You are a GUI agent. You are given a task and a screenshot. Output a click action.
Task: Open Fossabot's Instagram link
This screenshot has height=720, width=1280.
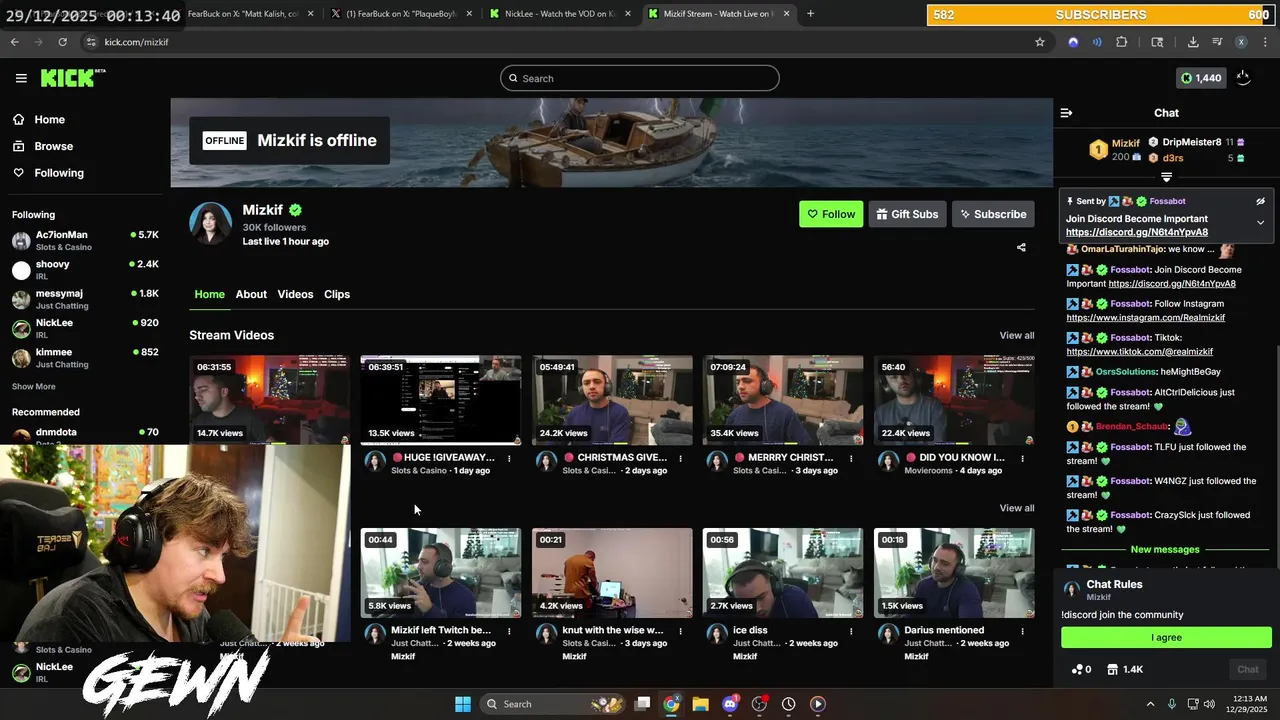tap(1145, 318)
